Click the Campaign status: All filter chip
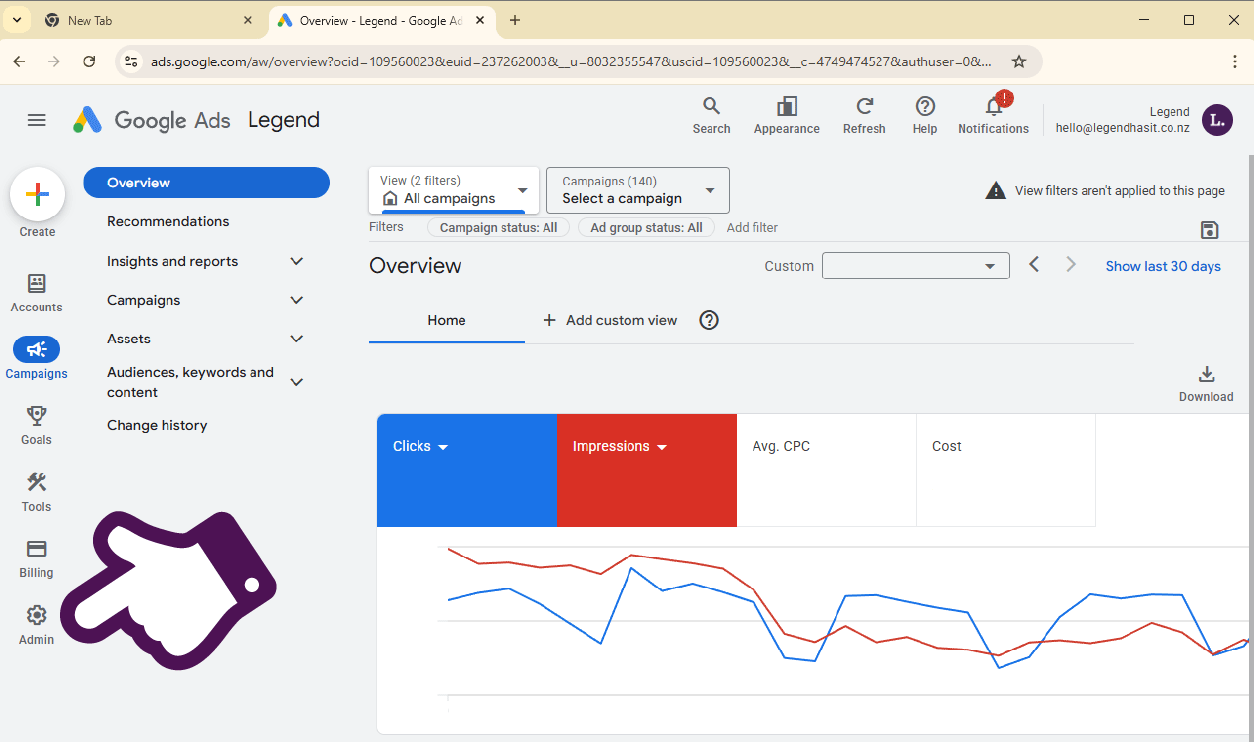The width and height of the screenshot is (1254, 742). tap(499, 228)
